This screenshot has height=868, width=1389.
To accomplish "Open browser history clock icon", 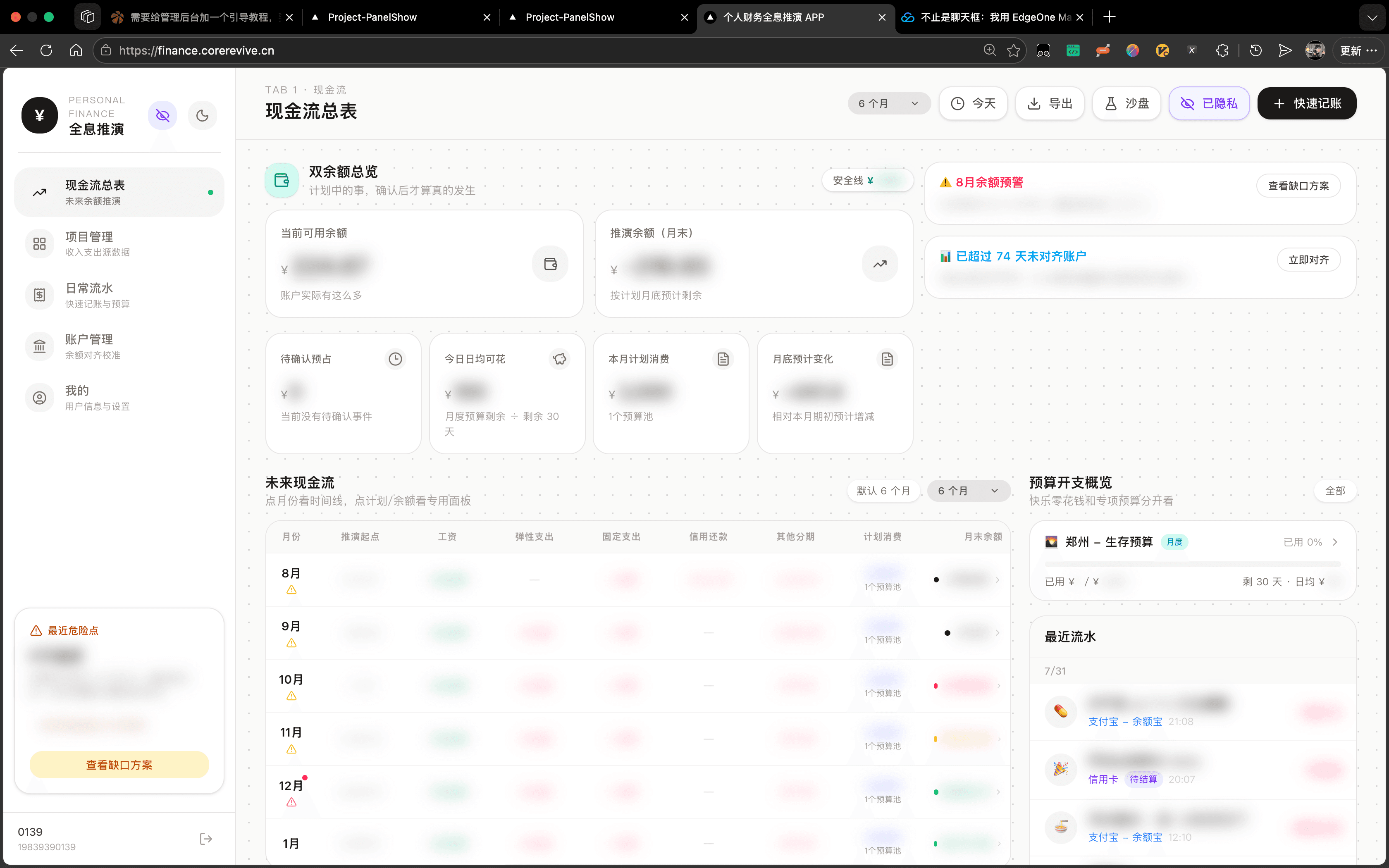I will click(1255, 50).
